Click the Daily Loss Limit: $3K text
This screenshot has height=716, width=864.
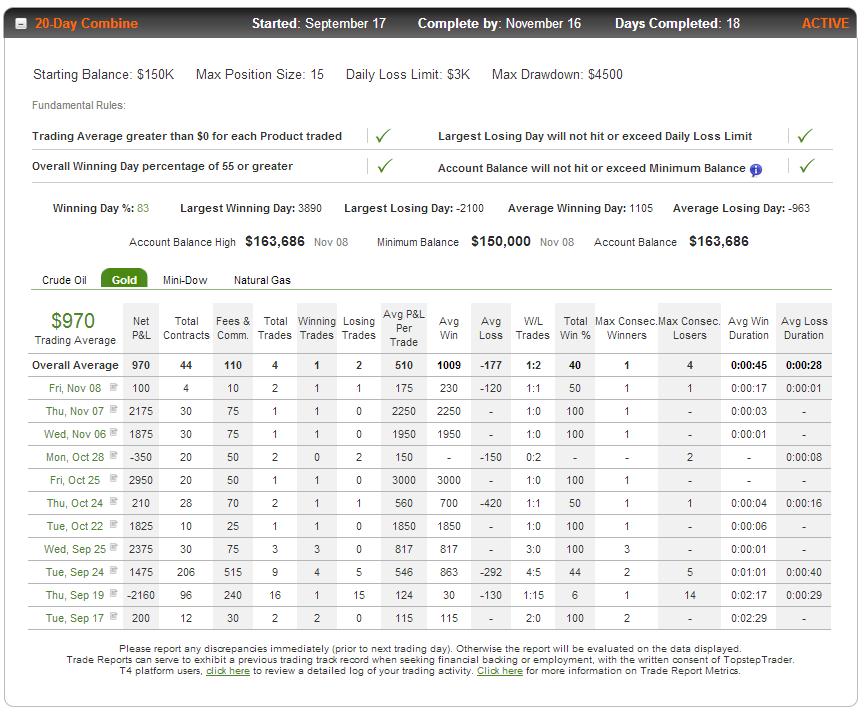coord(408,74)
